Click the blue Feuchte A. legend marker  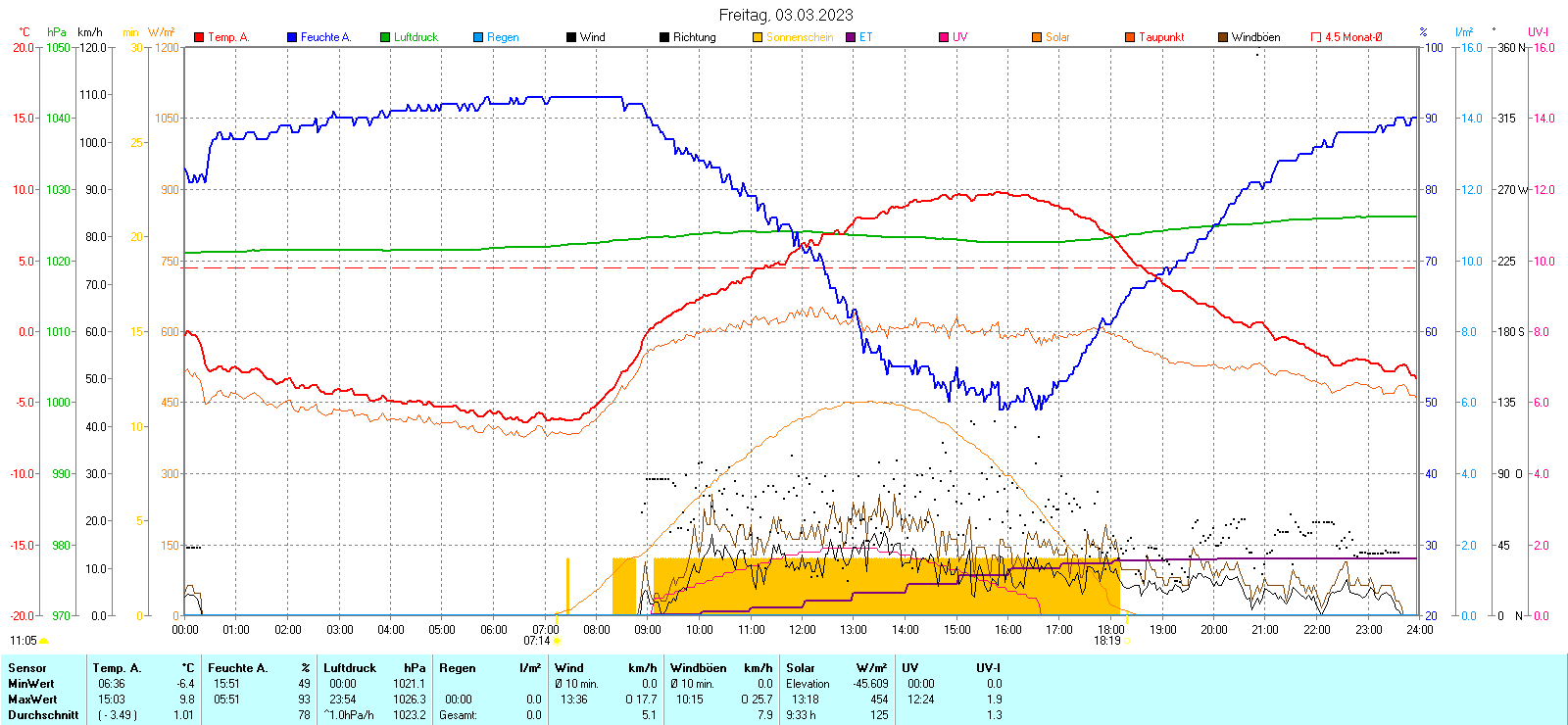point(292,37)
